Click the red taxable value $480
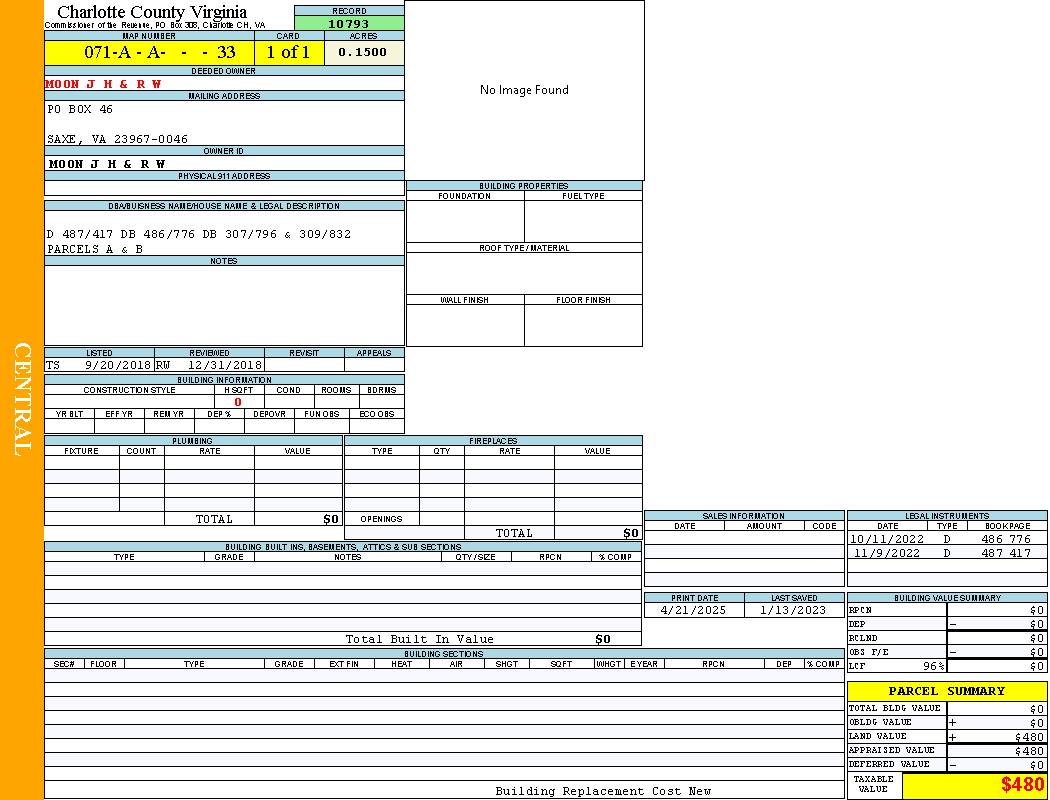 coord(1022,785)
